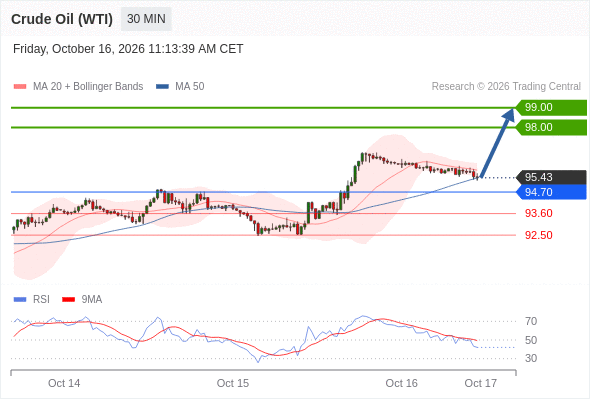Click the Research © 2026 Trading Central text

[506, 87]
